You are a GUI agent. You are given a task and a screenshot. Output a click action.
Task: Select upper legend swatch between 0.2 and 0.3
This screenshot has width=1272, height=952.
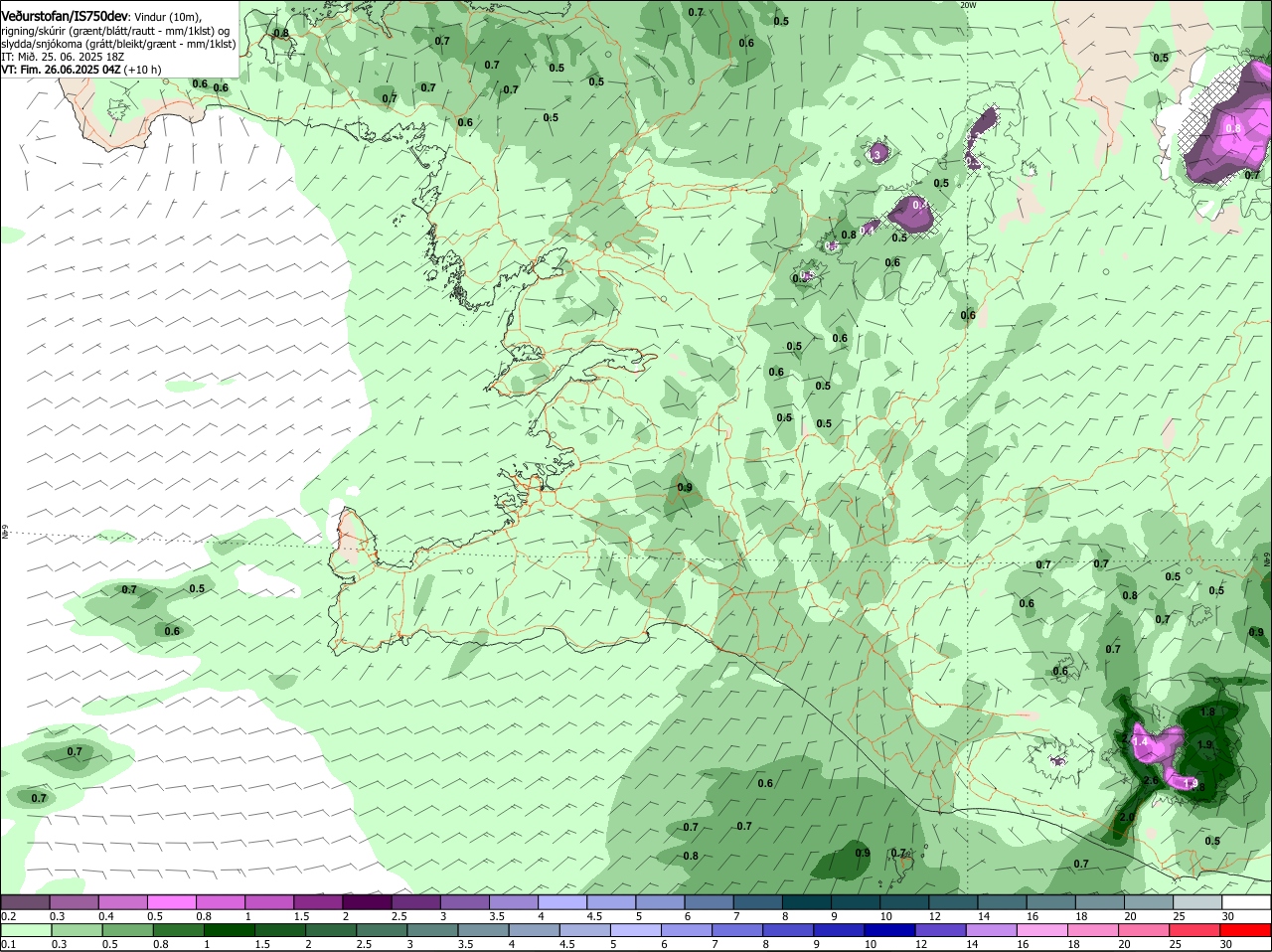26,902
